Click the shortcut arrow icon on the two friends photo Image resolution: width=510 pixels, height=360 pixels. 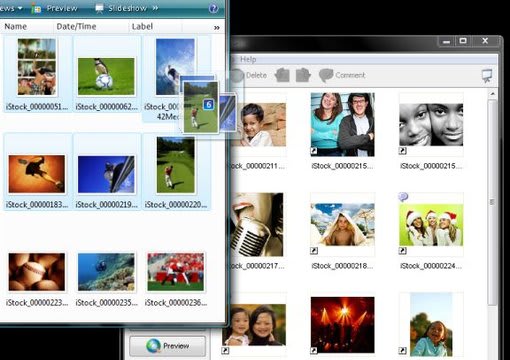click(314, 151)
